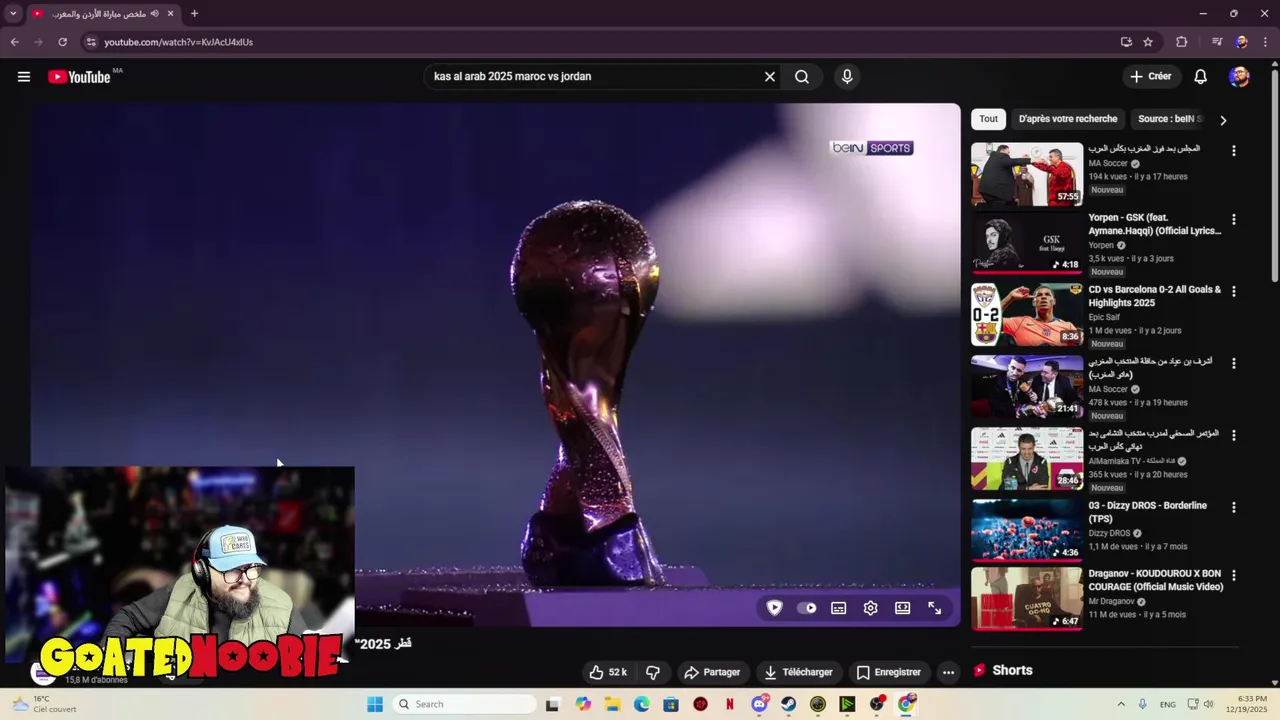
Task: Switch player to theater mode
Action: (903, 608)
